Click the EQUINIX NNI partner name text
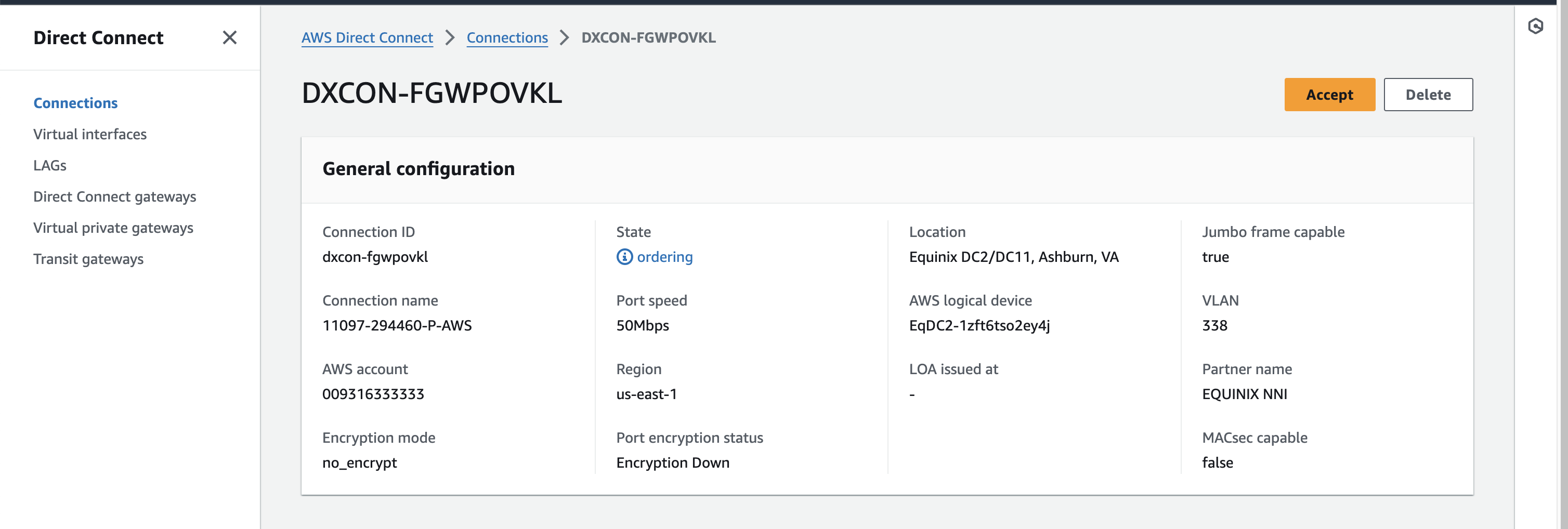 click(x=1244, y=394)
